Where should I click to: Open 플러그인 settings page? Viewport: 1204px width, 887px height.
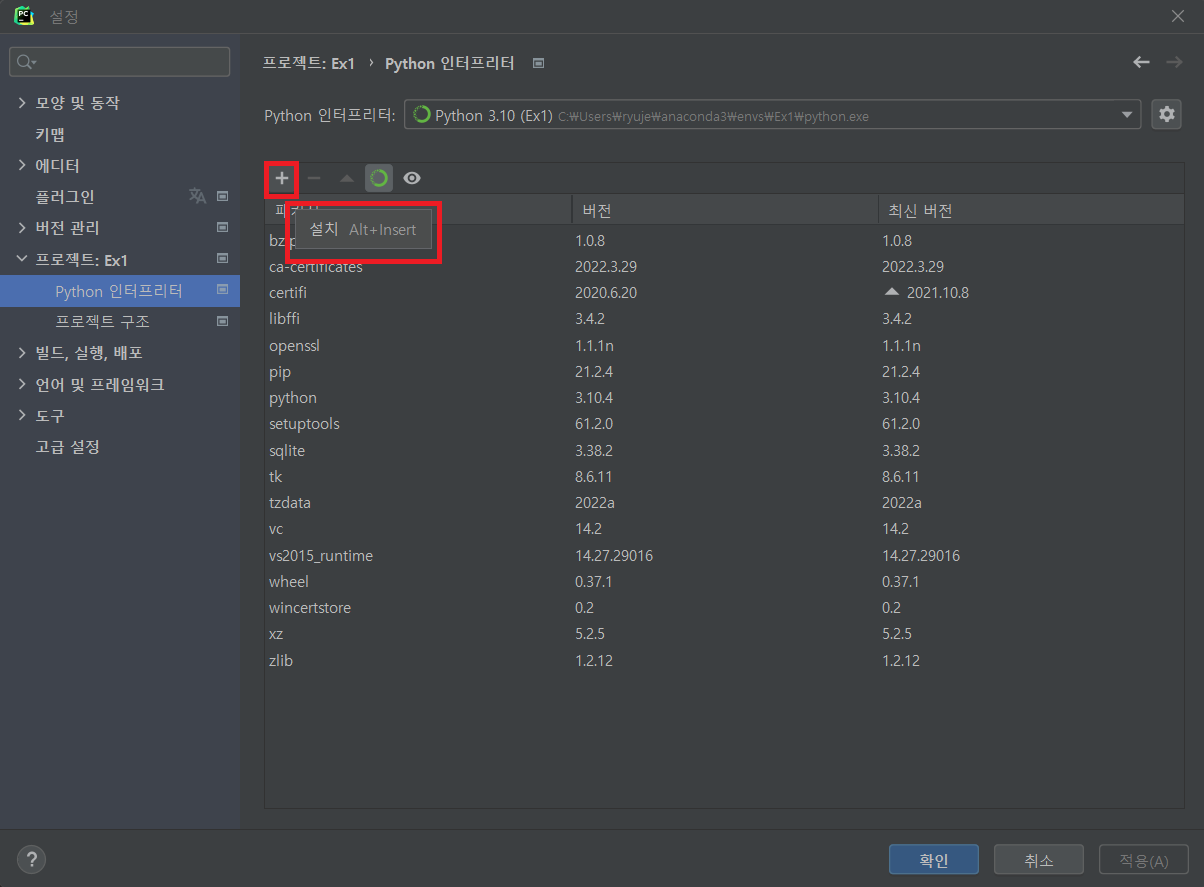[x=65, y=197]
